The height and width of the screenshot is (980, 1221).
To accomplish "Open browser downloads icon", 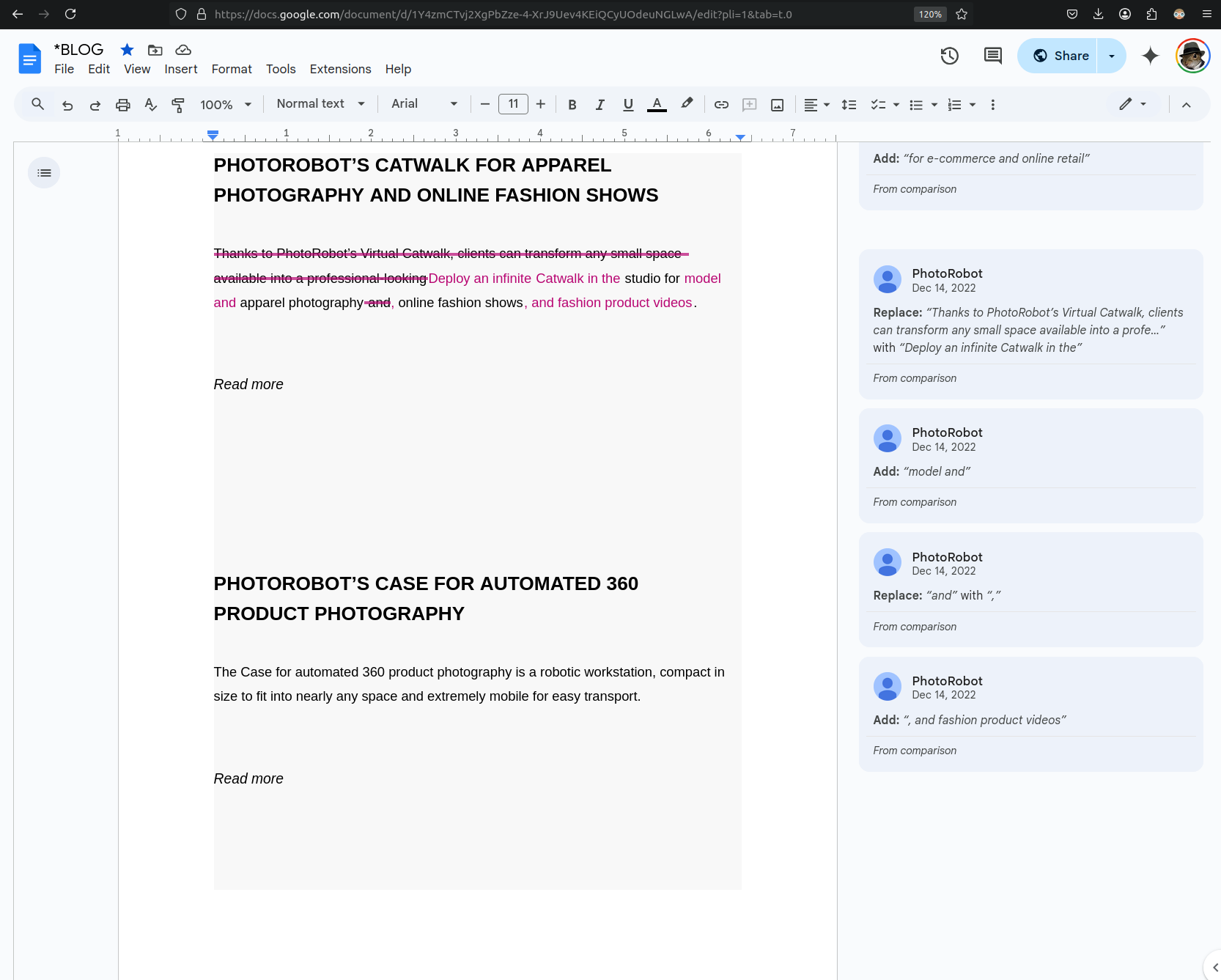I will tap(1098, 14).
